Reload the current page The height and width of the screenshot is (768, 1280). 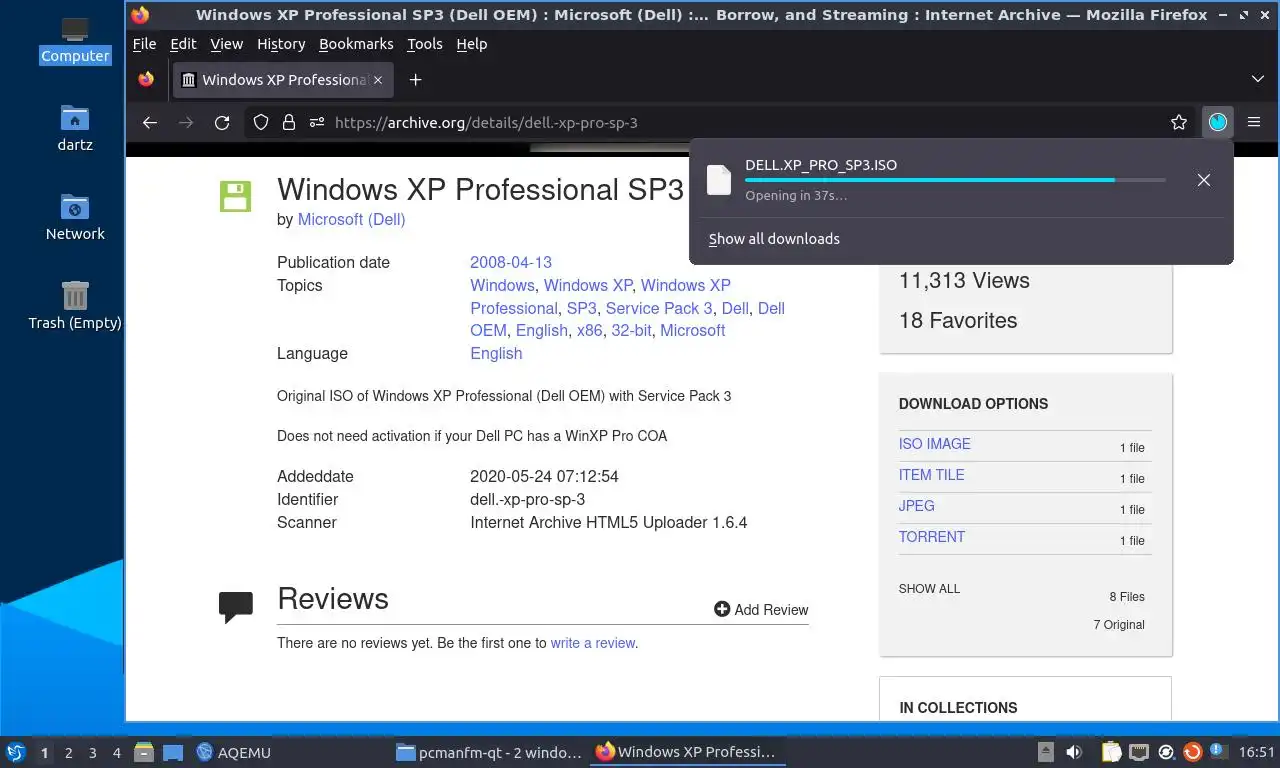click(x=222, y=122)
